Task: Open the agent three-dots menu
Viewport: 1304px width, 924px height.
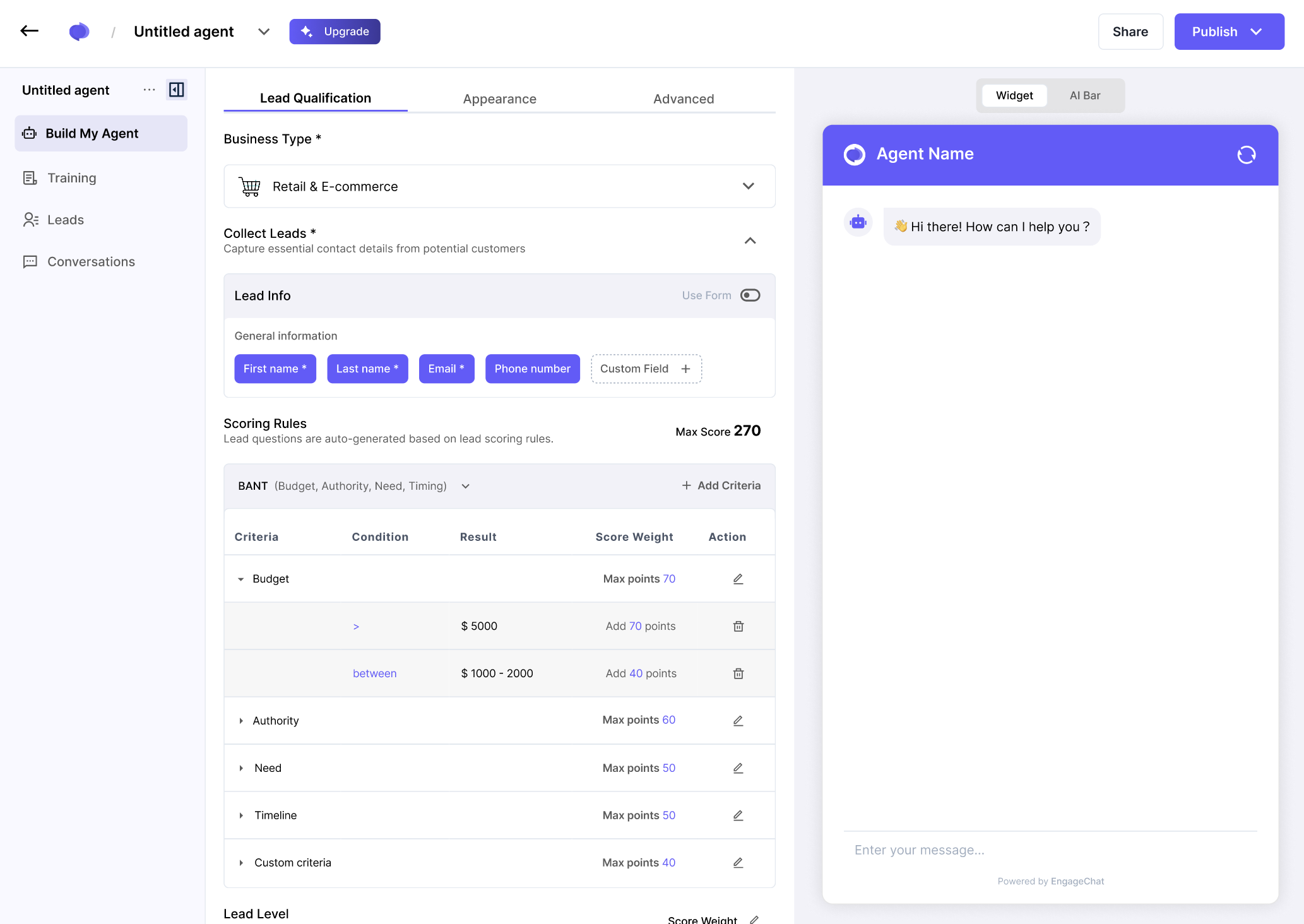Action: pos(149,90)
